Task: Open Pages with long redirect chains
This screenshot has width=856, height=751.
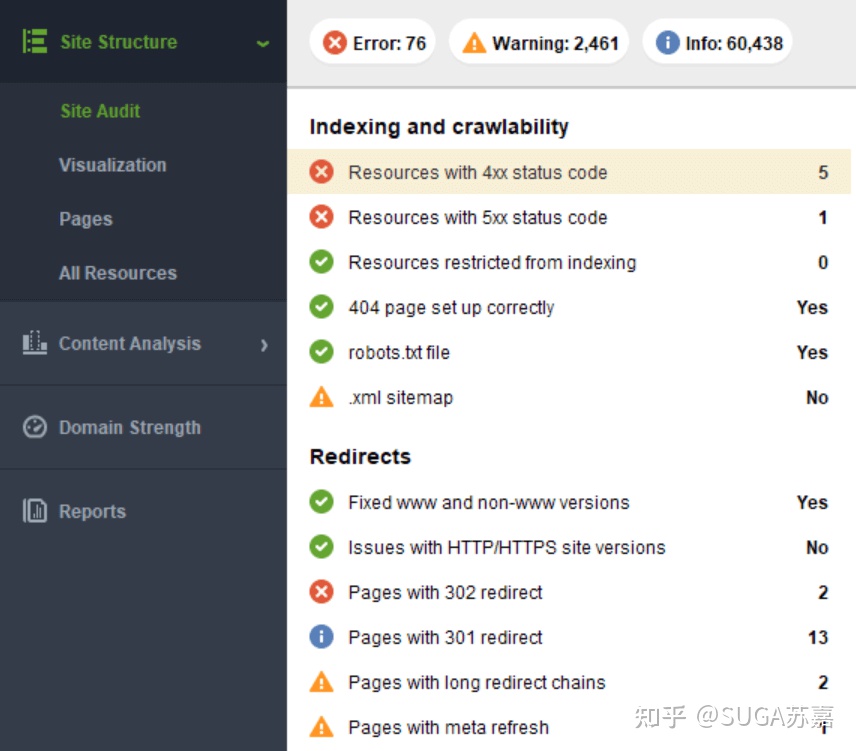Action: [x=569, y=682]
